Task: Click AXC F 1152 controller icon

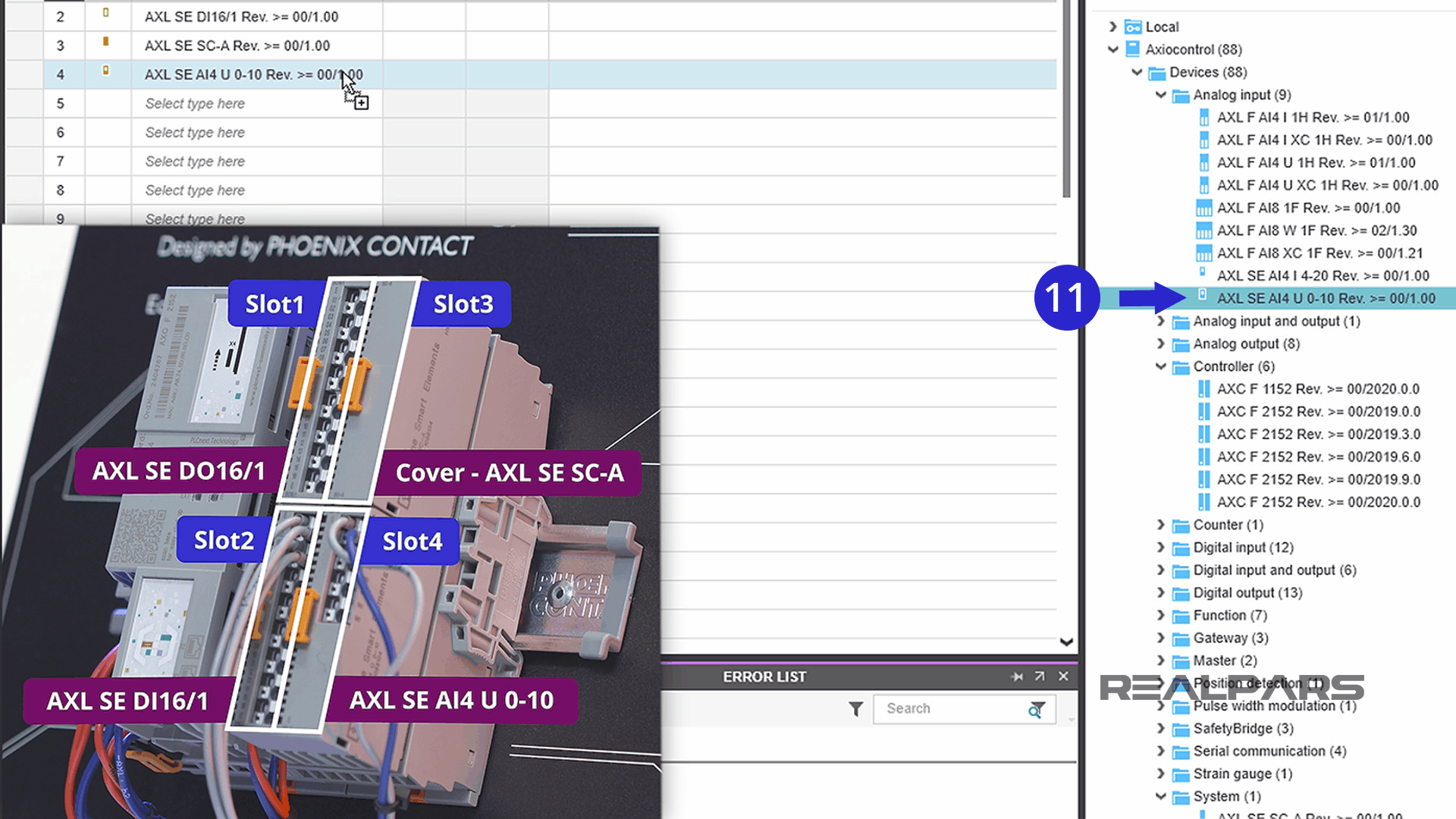Action: coord(1203,389)
